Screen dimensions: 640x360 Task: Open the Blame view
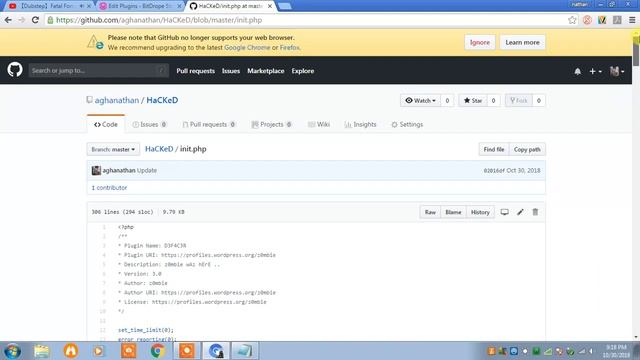tap(453, 212)
